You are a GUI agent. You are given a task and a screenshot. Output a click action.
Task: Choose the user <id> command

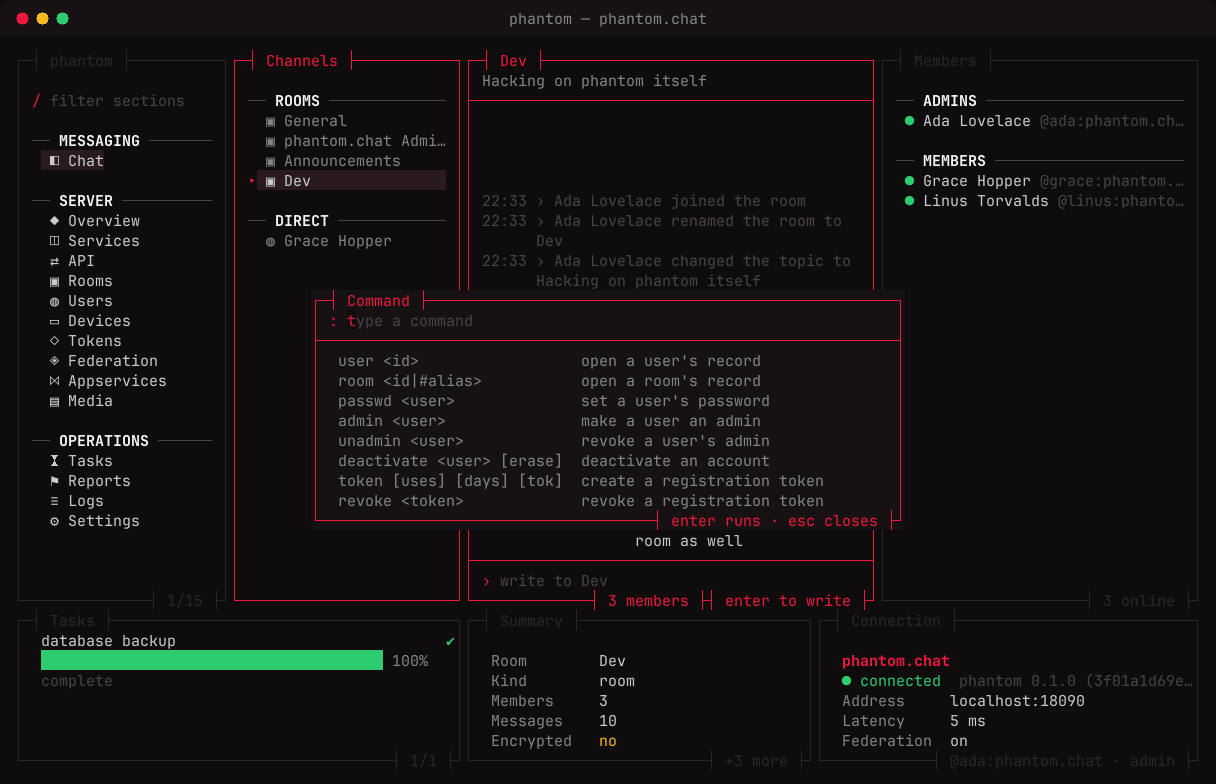tap(608, 361)
